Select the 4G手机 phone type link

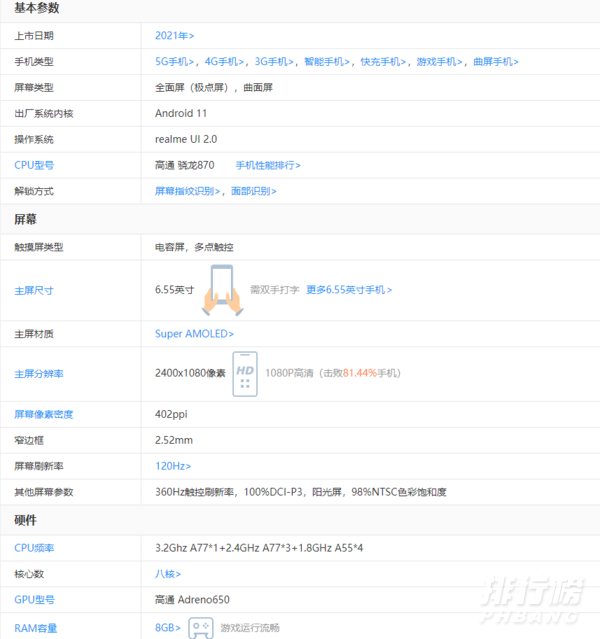pos(225,61)
